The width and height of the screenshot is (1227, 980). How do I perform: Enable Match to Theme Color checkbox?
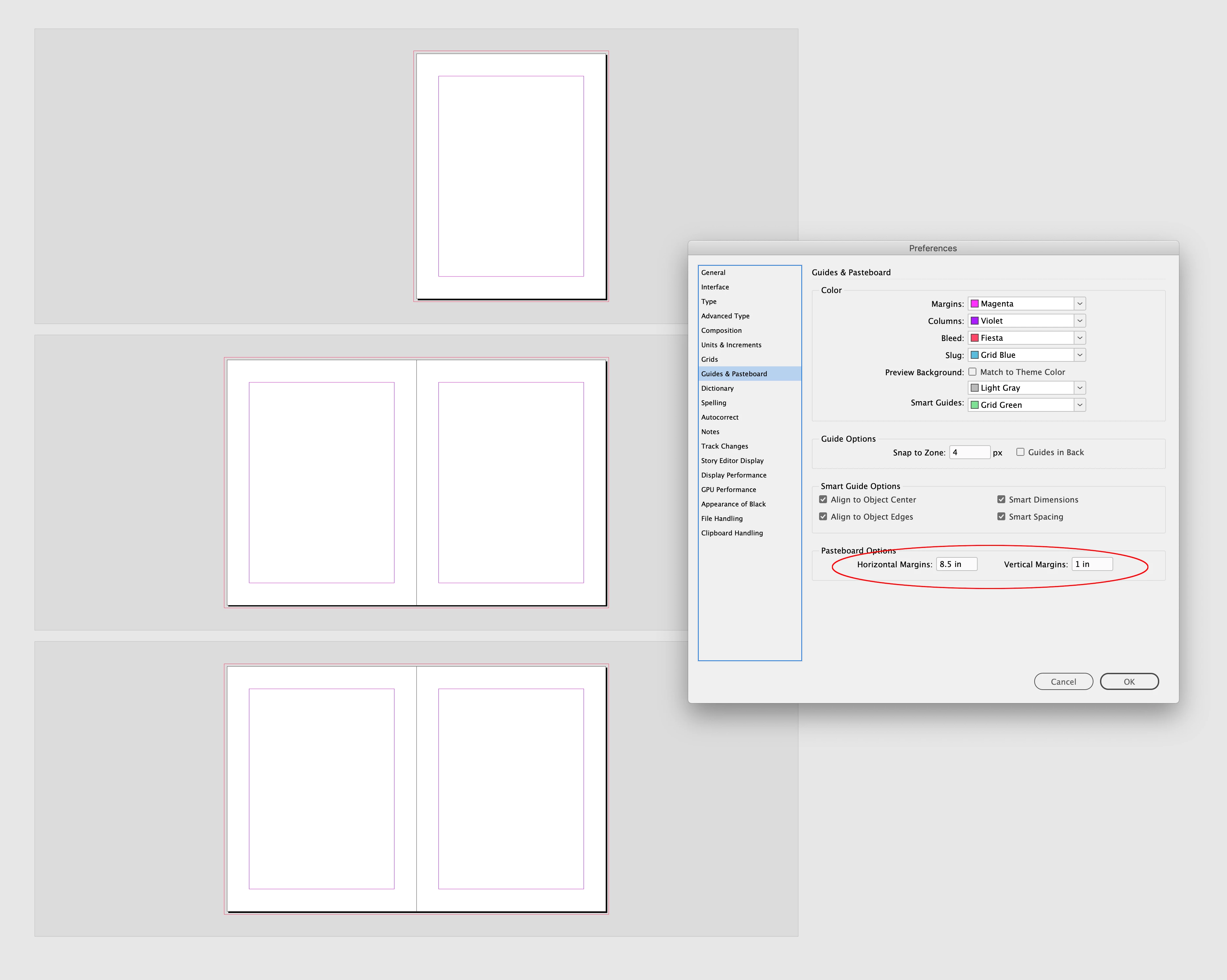click(x=973, y=372)
